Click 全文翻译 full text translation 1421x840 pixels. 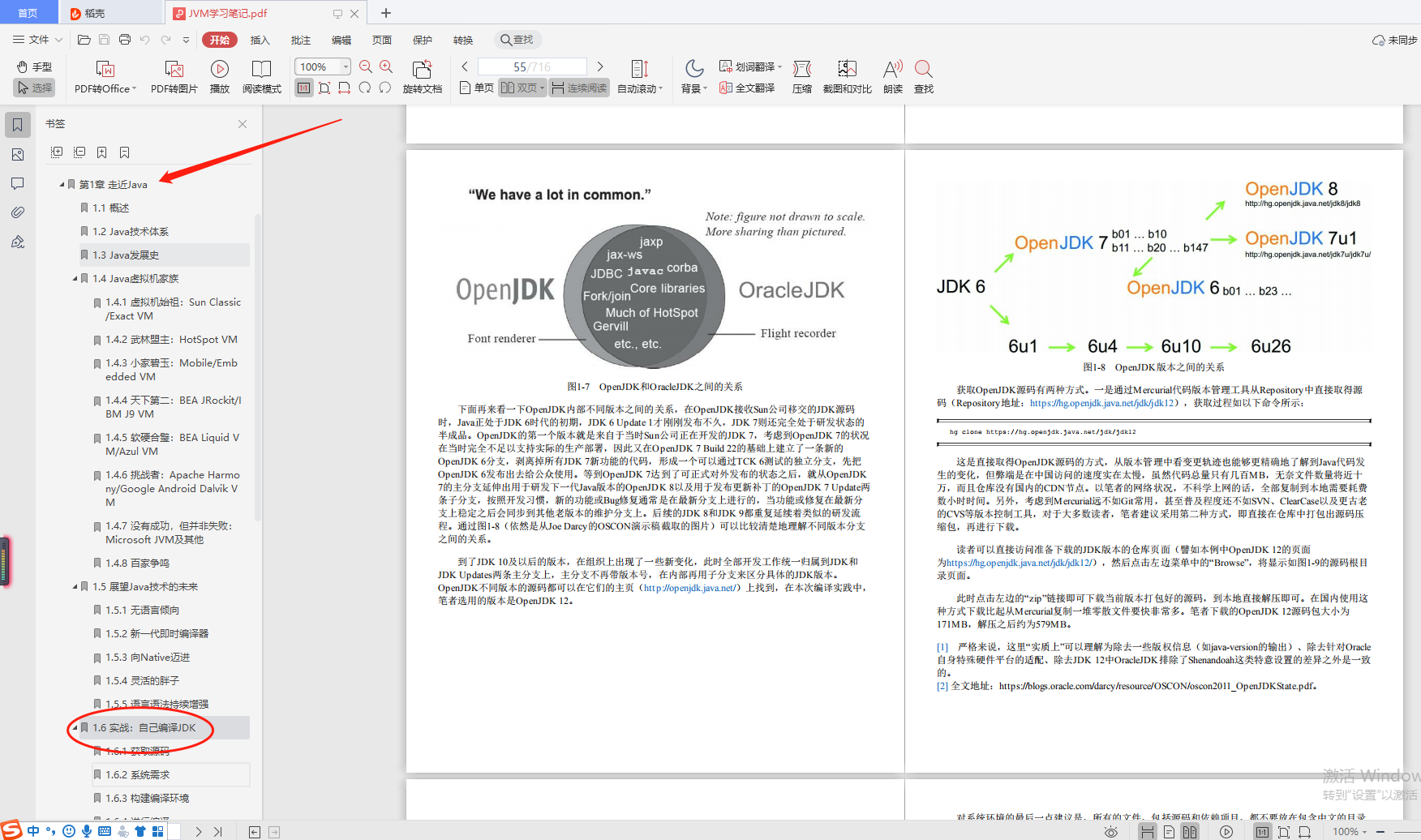pyautogui.click(x=747, y=88)
